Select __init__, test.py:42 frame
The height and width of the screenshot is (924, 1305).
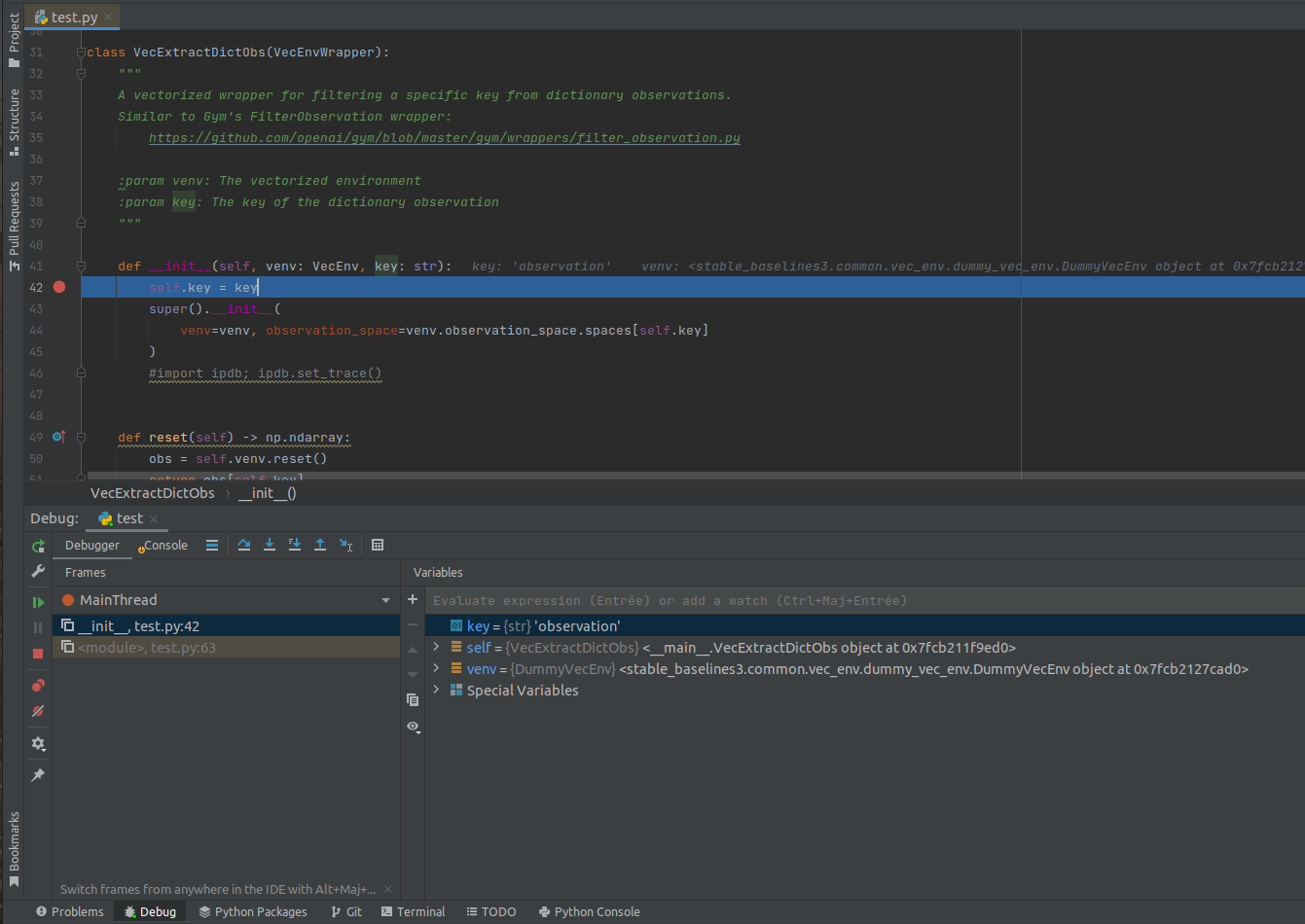click(x=227, y=625)
